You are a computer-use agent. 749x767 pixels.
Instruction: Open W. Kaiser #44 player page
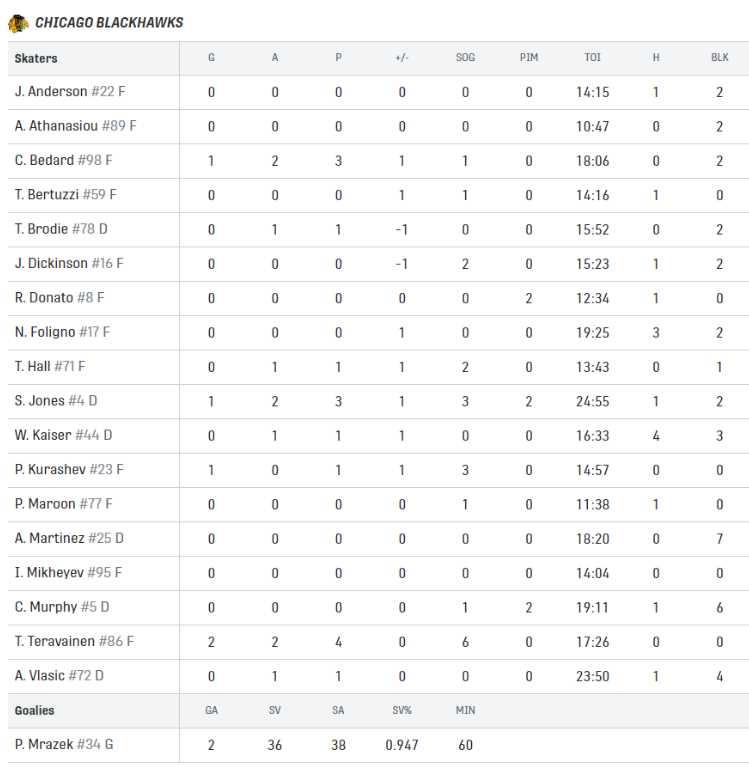(x=64, y=435)
